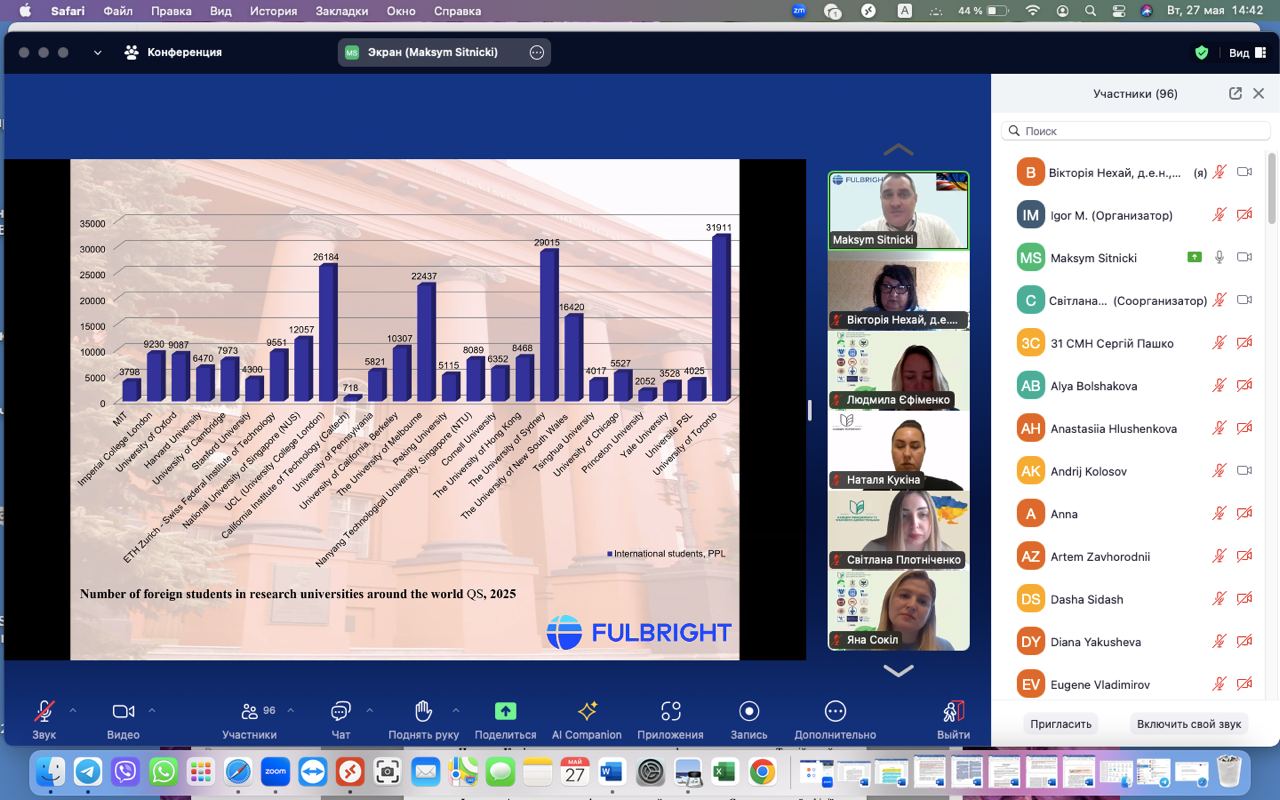1280x800 pixels.
Task: Open WhatsApp from the Dock
Action: pos(163,772)
